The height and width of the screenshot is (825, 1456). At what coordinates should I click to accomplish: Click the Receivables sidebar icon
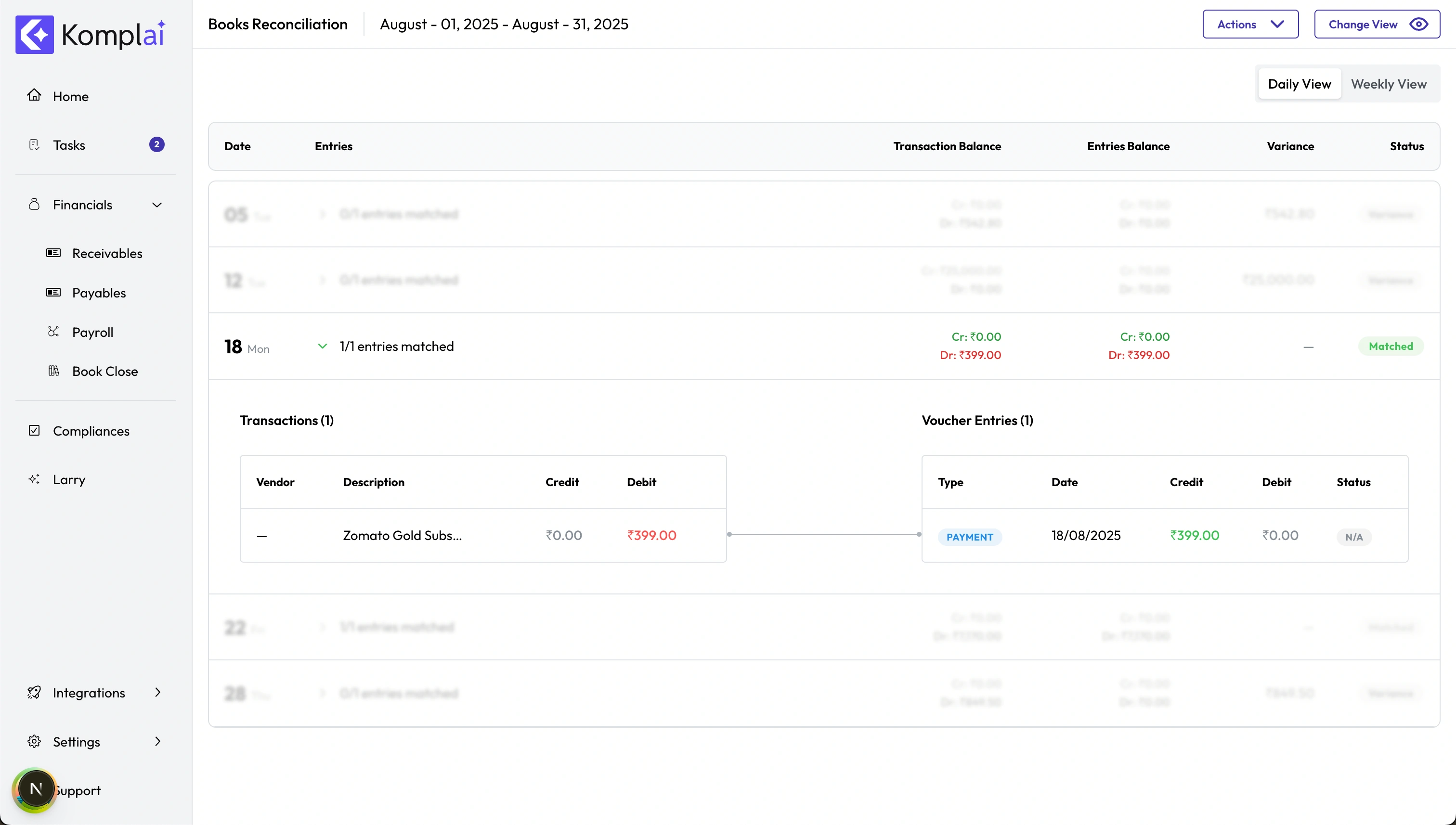[53, 253]
